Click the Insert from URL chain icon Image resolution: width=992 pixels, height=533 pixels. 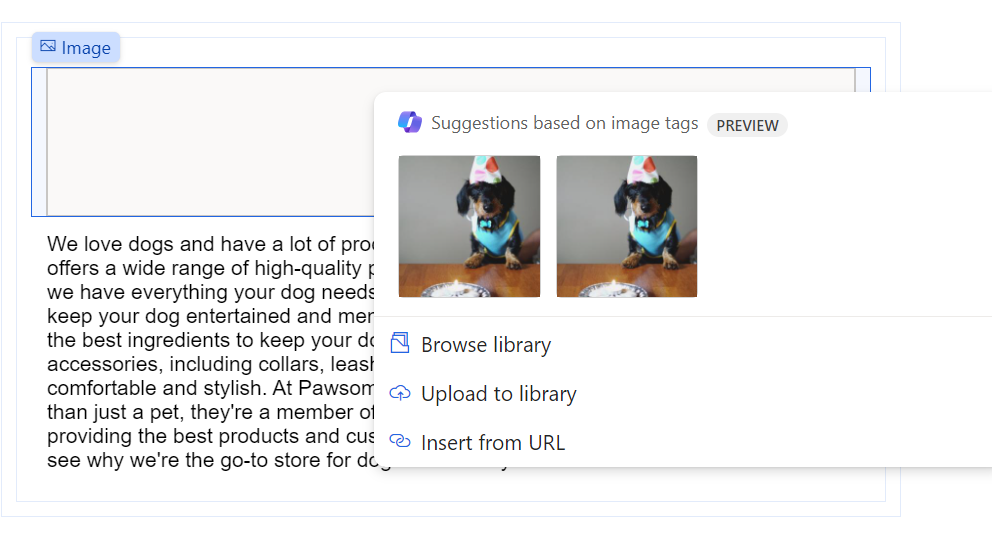pos(400,441)
